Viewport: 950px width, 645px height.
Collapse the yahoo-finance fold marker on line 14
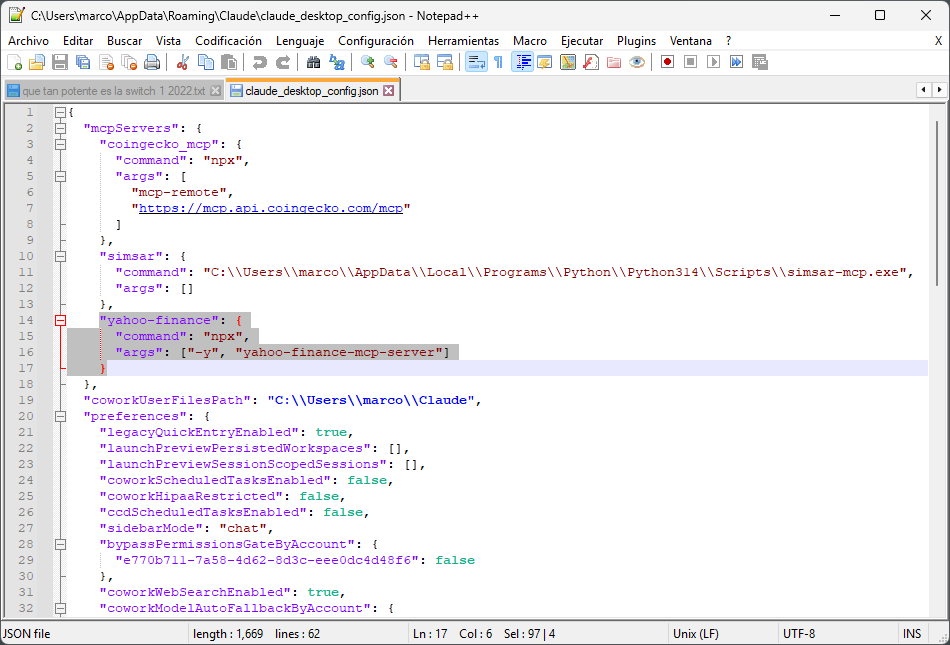pyautogui.click(x=60, y=320)
